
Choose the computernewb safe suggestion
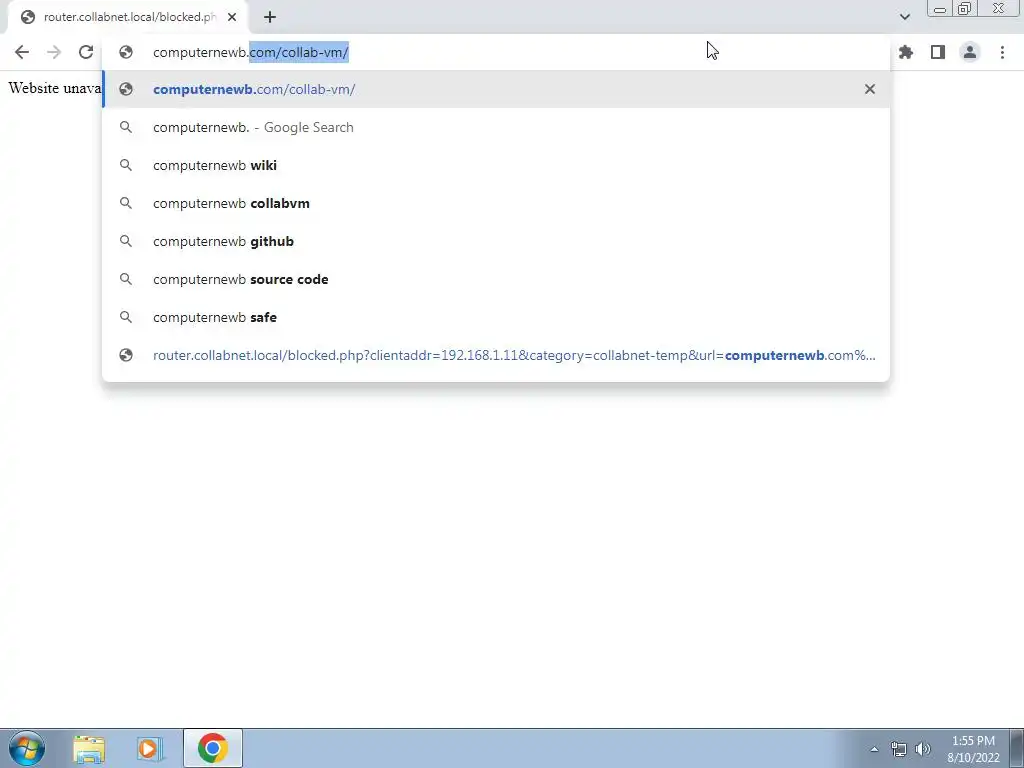(496, 317)
